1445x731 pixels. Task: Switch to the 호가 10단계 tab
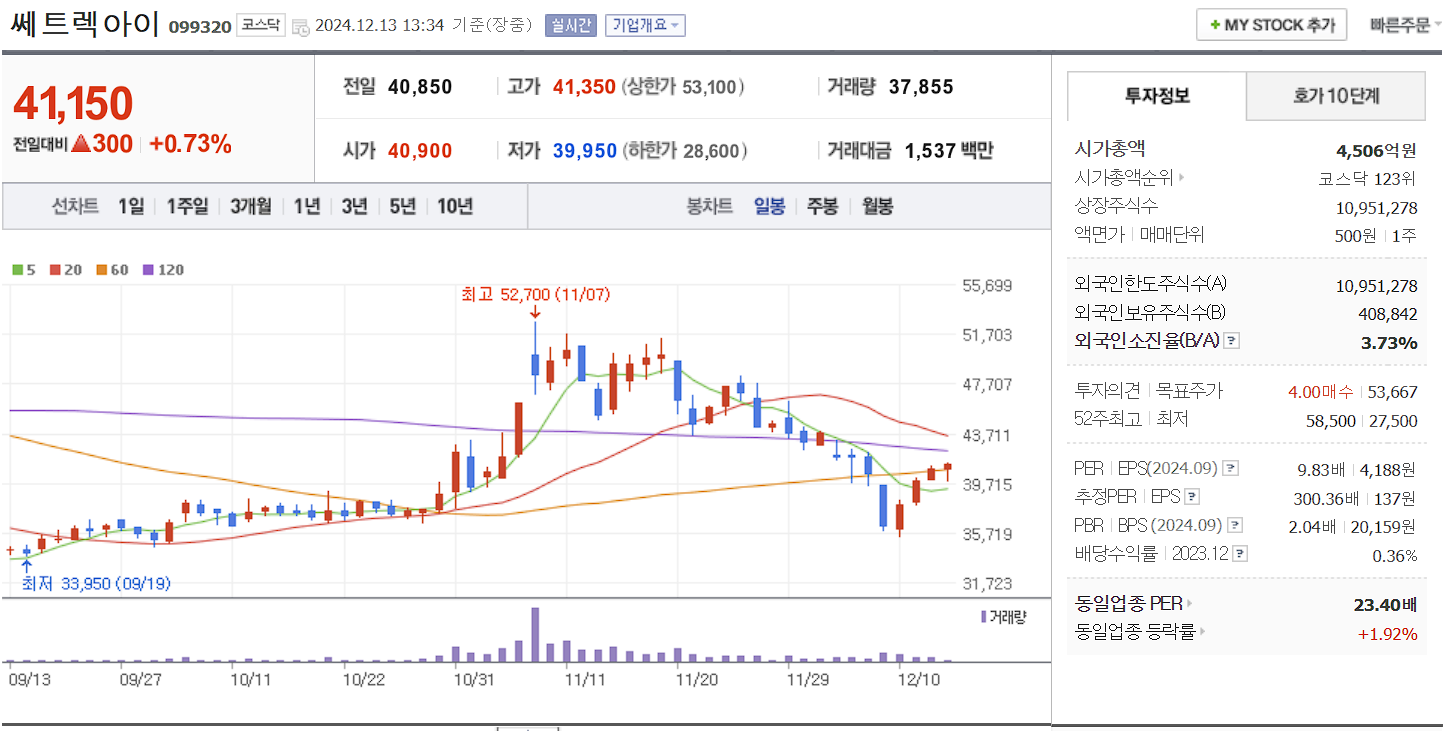click(1335, 95)
